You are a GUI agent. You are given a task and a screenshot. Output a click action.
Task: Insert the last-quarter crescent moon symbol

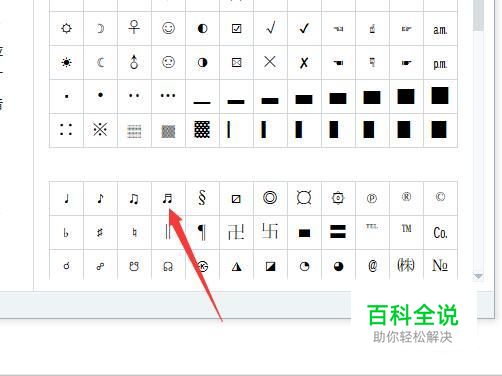click(100, 62)
